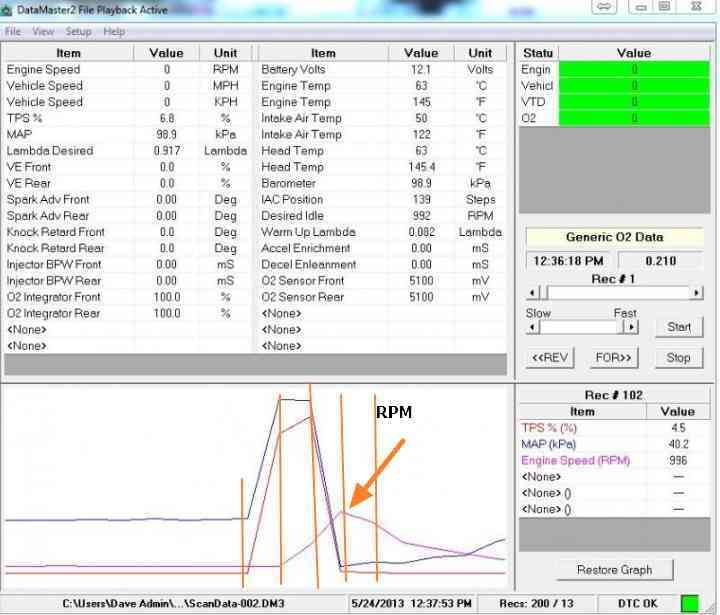Step backward with <<REV button

coord(550,357)
